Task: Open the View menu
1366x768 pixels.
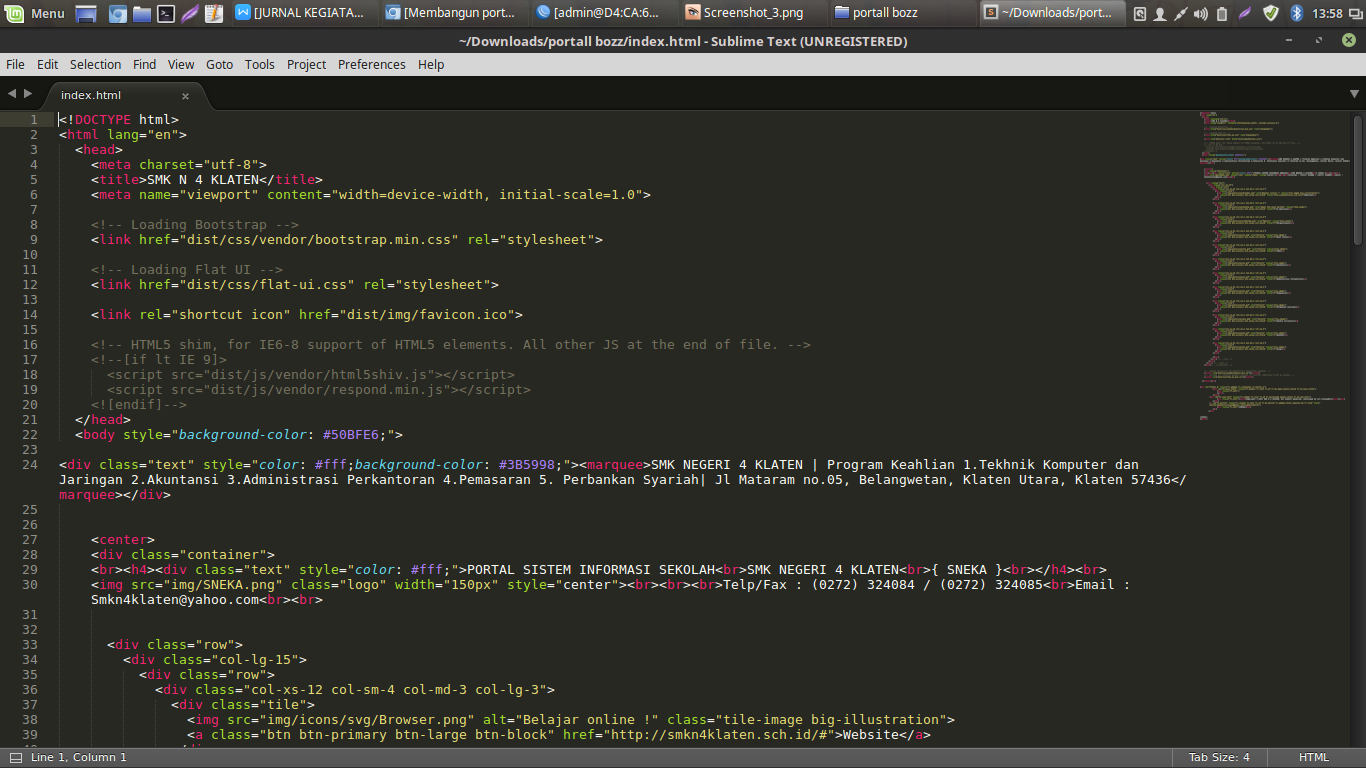Action: (x=181, y=64)
